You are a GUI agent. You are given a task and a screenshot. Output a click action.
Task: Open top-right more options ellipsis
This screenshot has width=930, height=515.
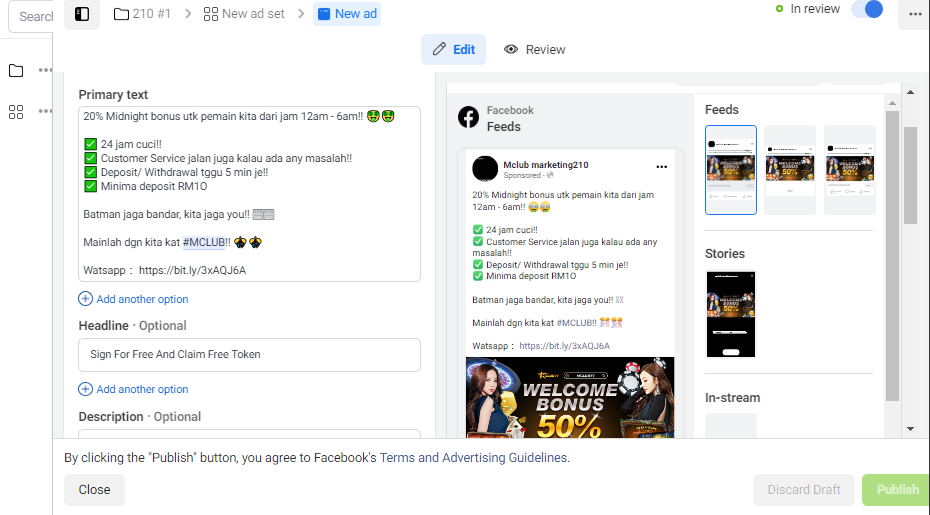point(915,14)
